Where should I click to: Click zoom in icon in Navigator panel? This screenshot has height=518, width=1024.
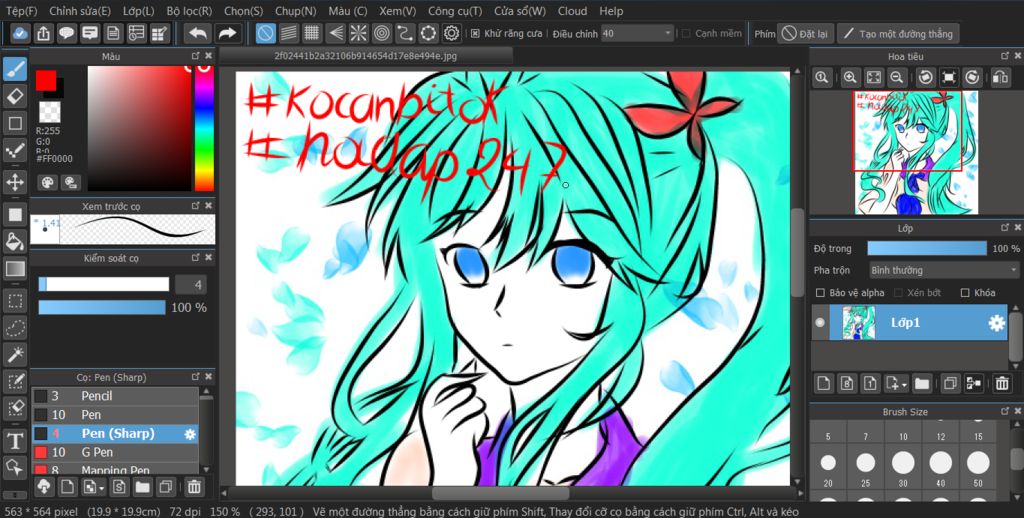tap(850, 78)
